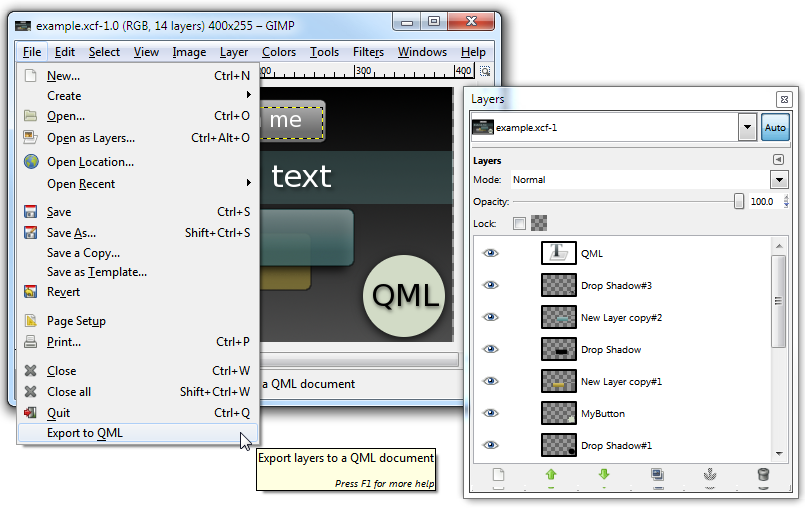Screen dimensions: 805x508
Task: Hide the MyButton layer
Action: coord(491,413)
